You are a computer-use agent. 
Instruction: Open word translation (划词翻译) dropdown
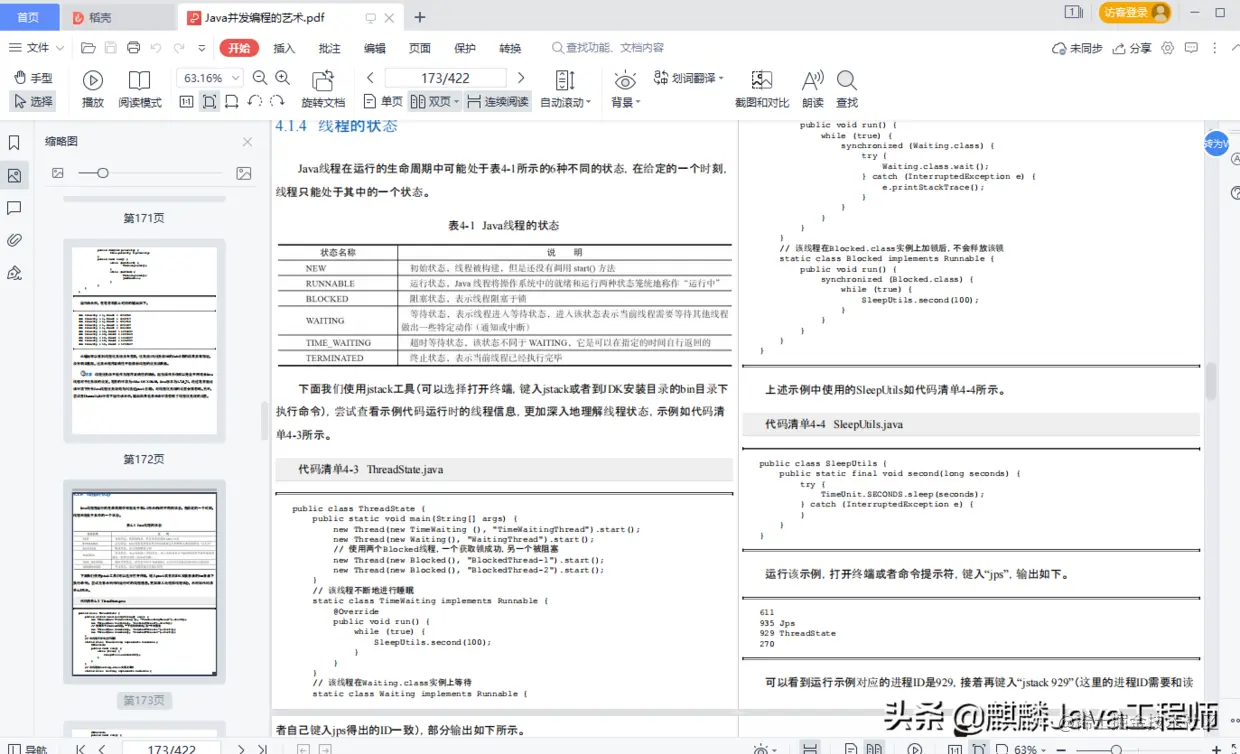click(688, 78)
